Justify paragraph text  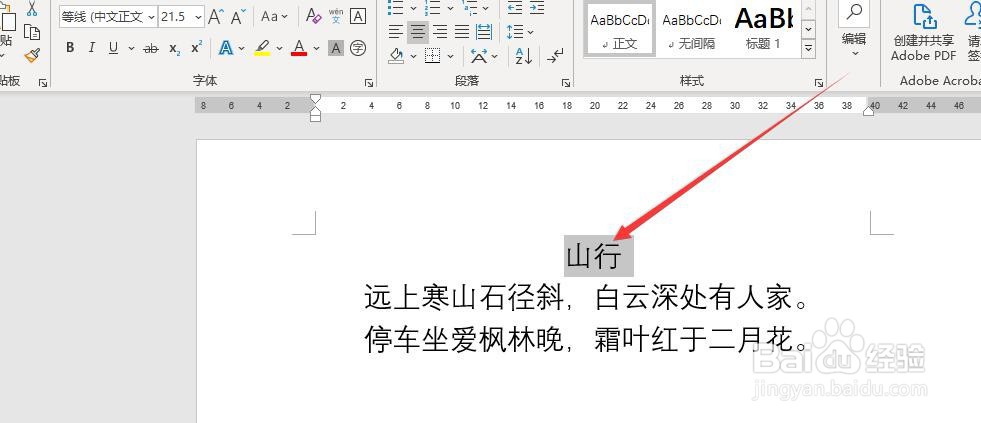[462, 31]
